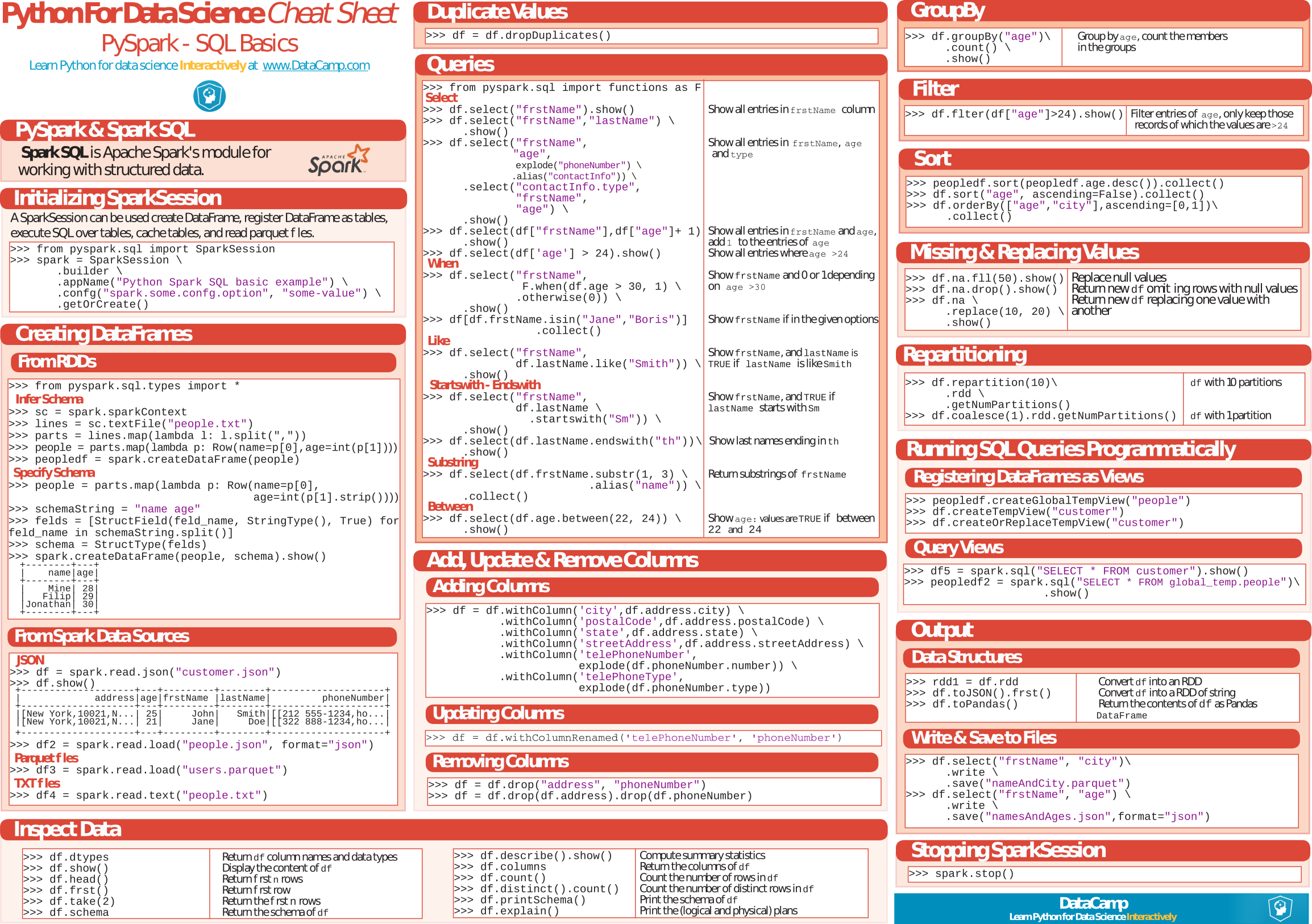This screenshot has height=924, width=1312.
Task: Click the 'df.explain()' code line
Action: (x=506, y=911)
